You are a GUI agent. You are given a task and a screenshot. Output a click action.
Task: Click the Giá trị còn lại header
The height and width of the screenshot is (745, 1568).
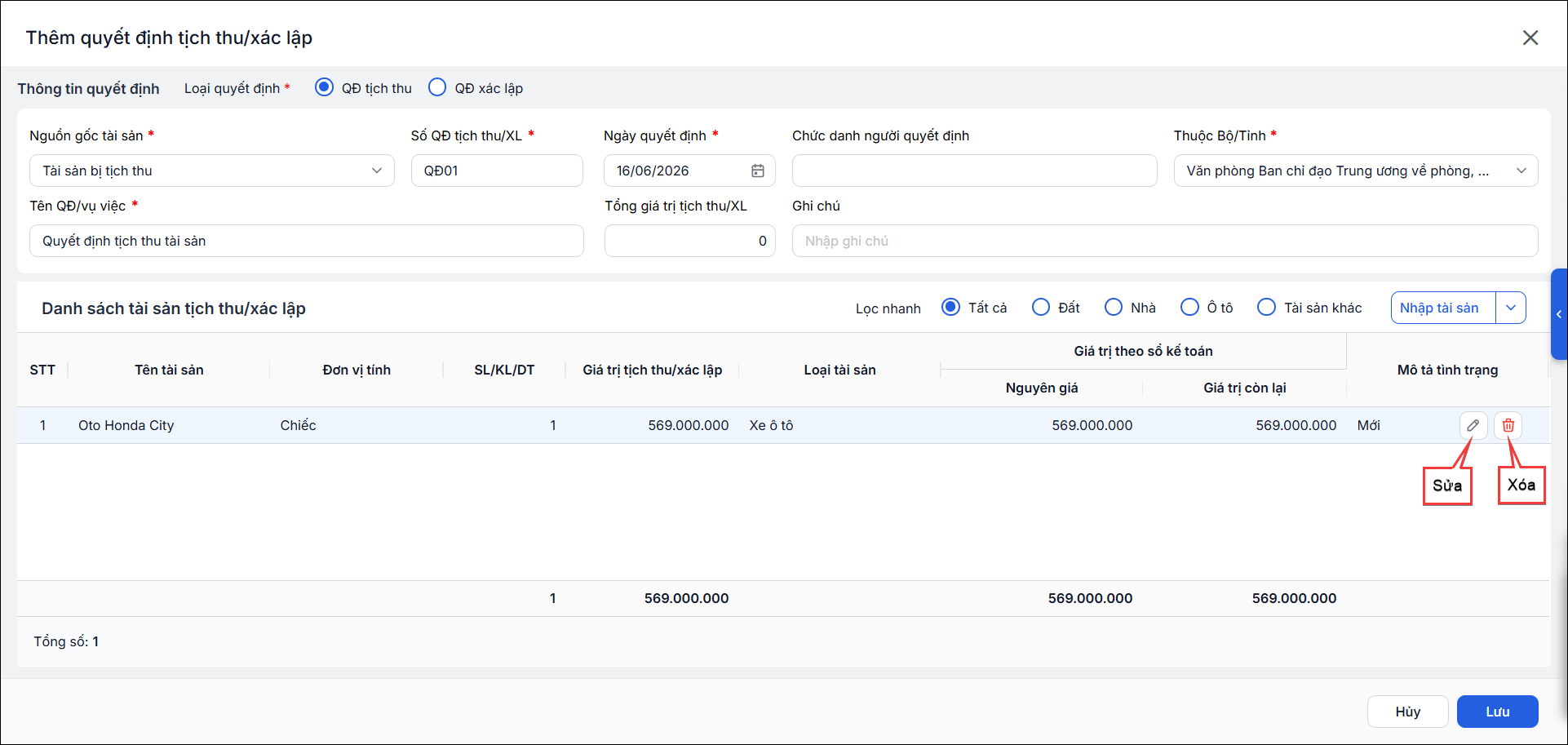coord(1245,388)
